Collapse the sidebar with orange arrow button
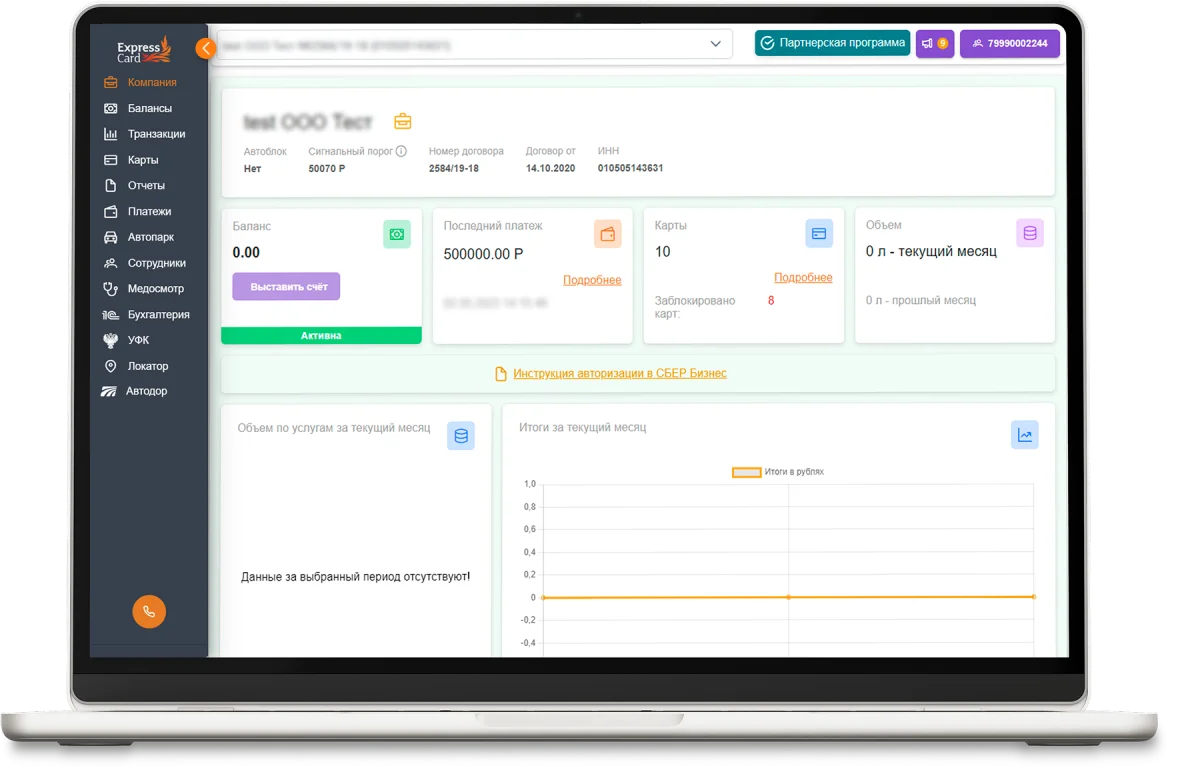Screen dimensions: 1204x768 pyautogui.click(x=206, y=48)
